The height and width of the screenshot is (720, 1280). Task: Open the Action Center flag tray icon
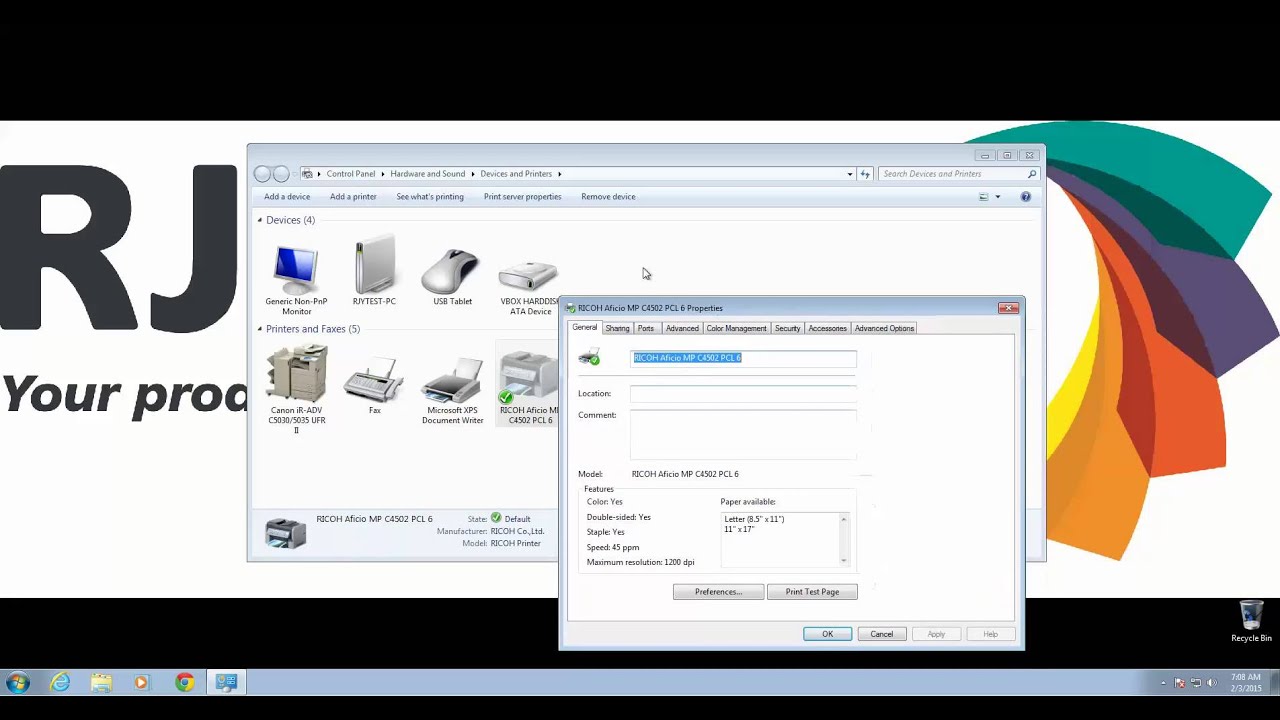point(1179,683)
